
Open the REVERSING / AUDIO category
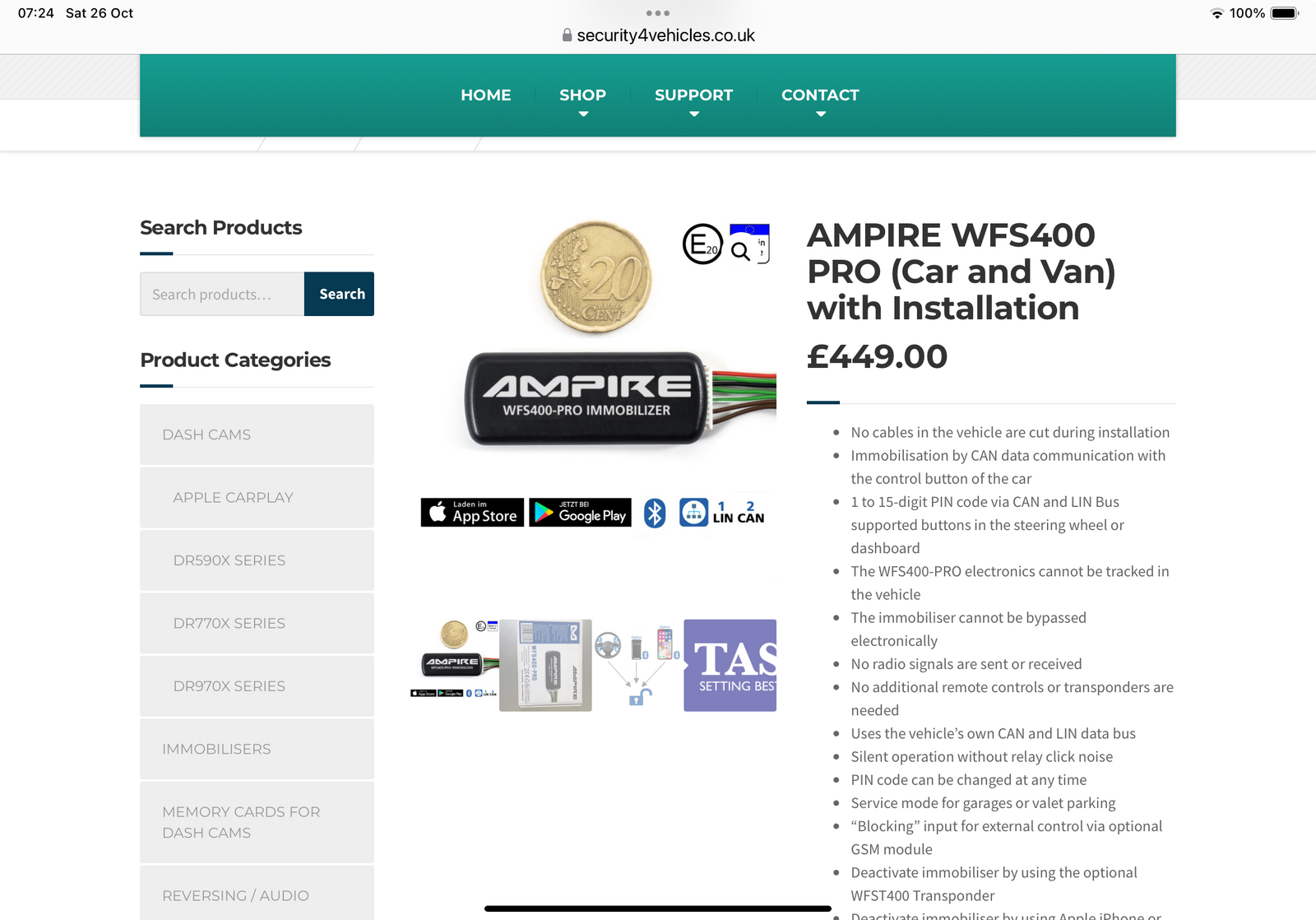257,894
